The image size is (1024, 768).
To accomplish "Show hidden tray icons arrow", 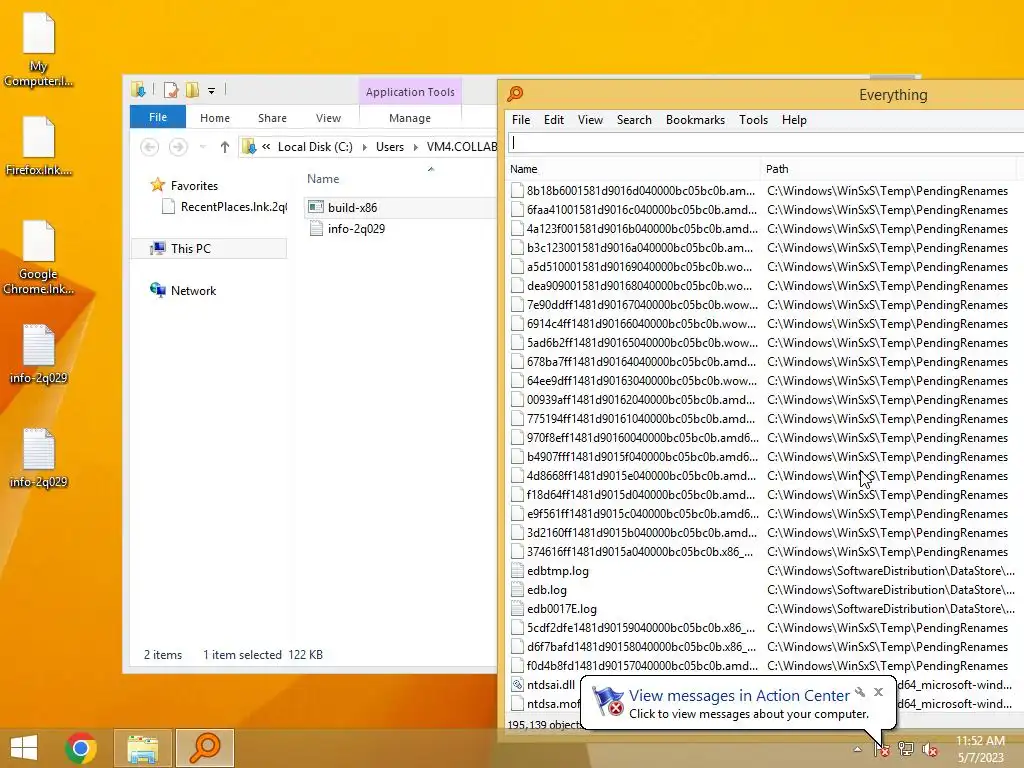I will 857,749.
